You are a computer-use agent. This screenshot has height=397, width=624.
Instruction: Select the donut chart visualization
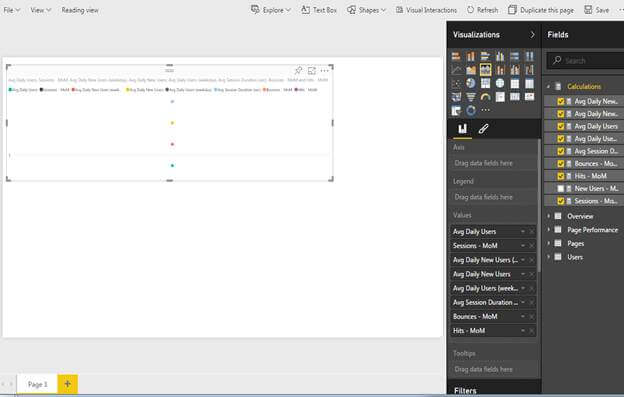471,110
